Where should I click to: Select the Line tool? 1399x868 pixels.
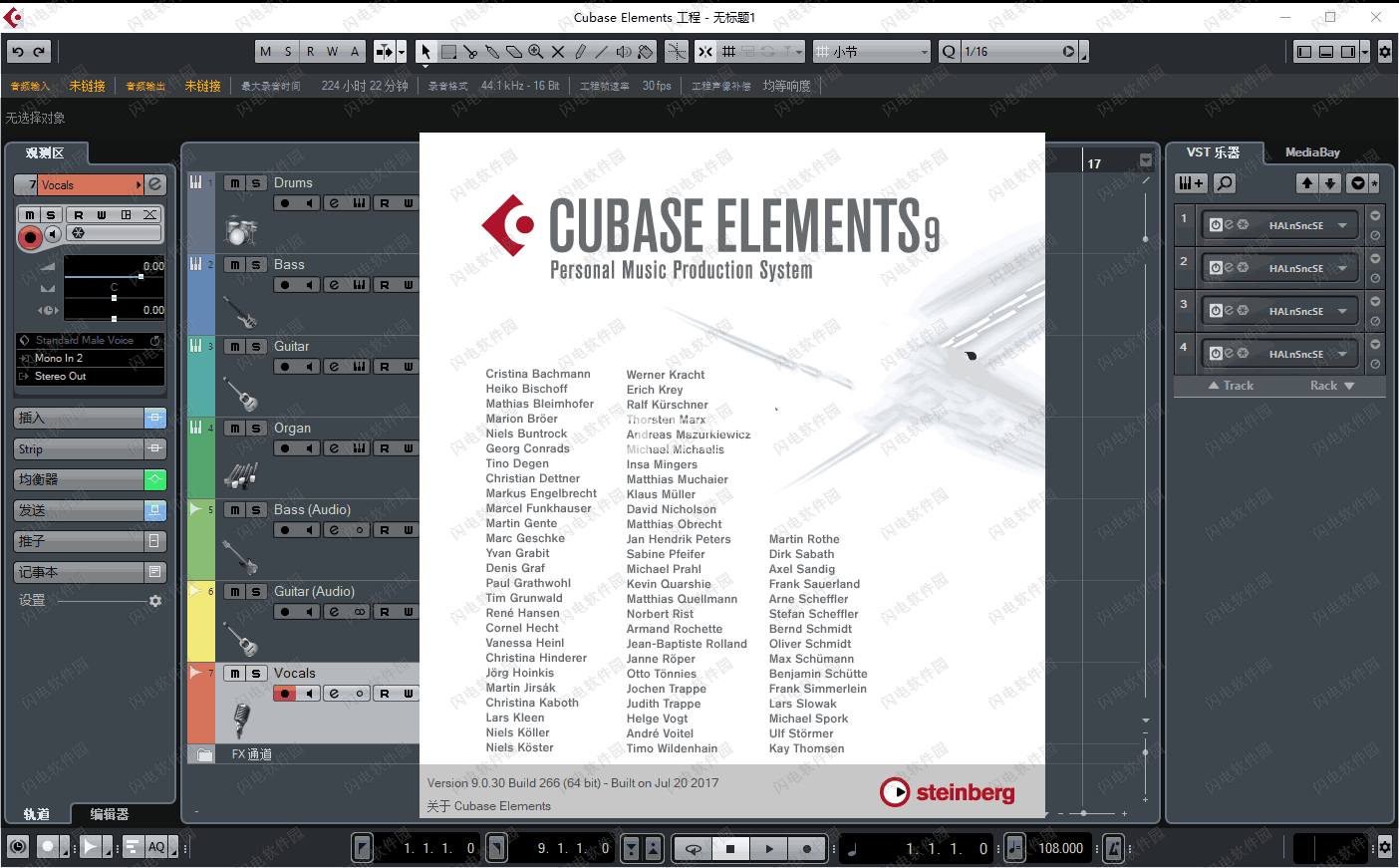tap(602, 52)
